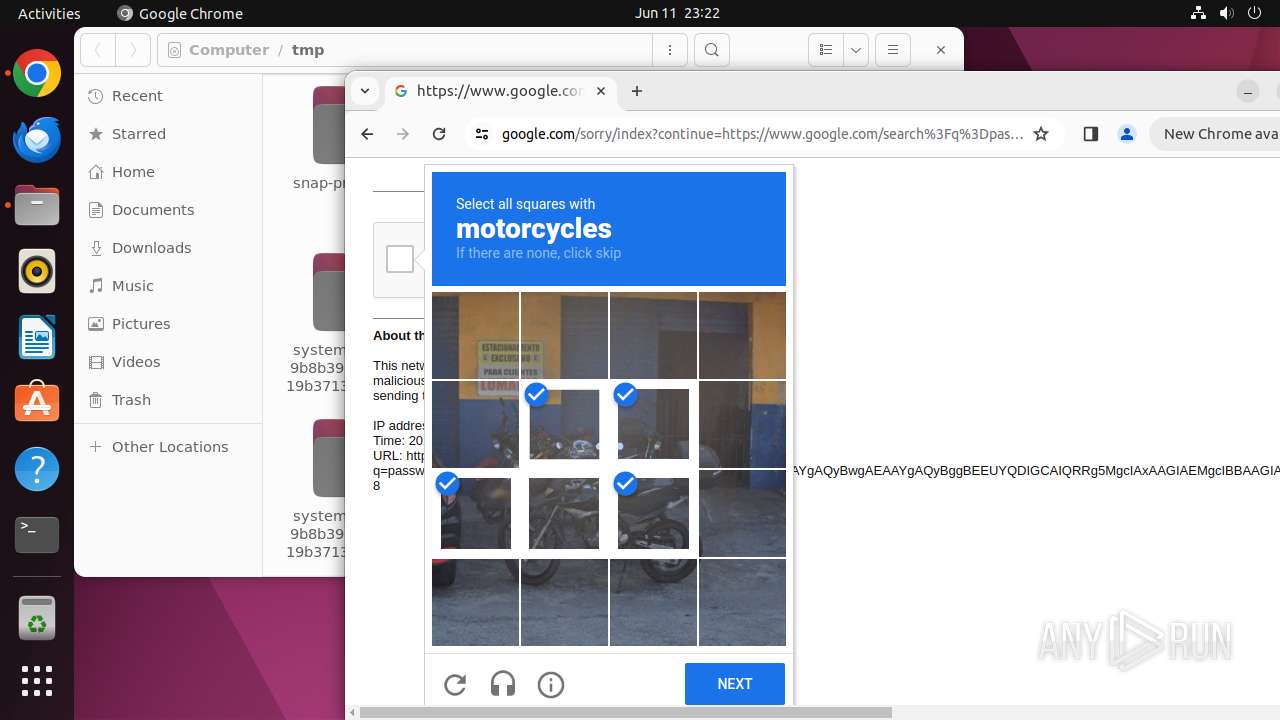1280x720 pixels.
Task: Go back in Chrome
Action: [x=367, y=134]
